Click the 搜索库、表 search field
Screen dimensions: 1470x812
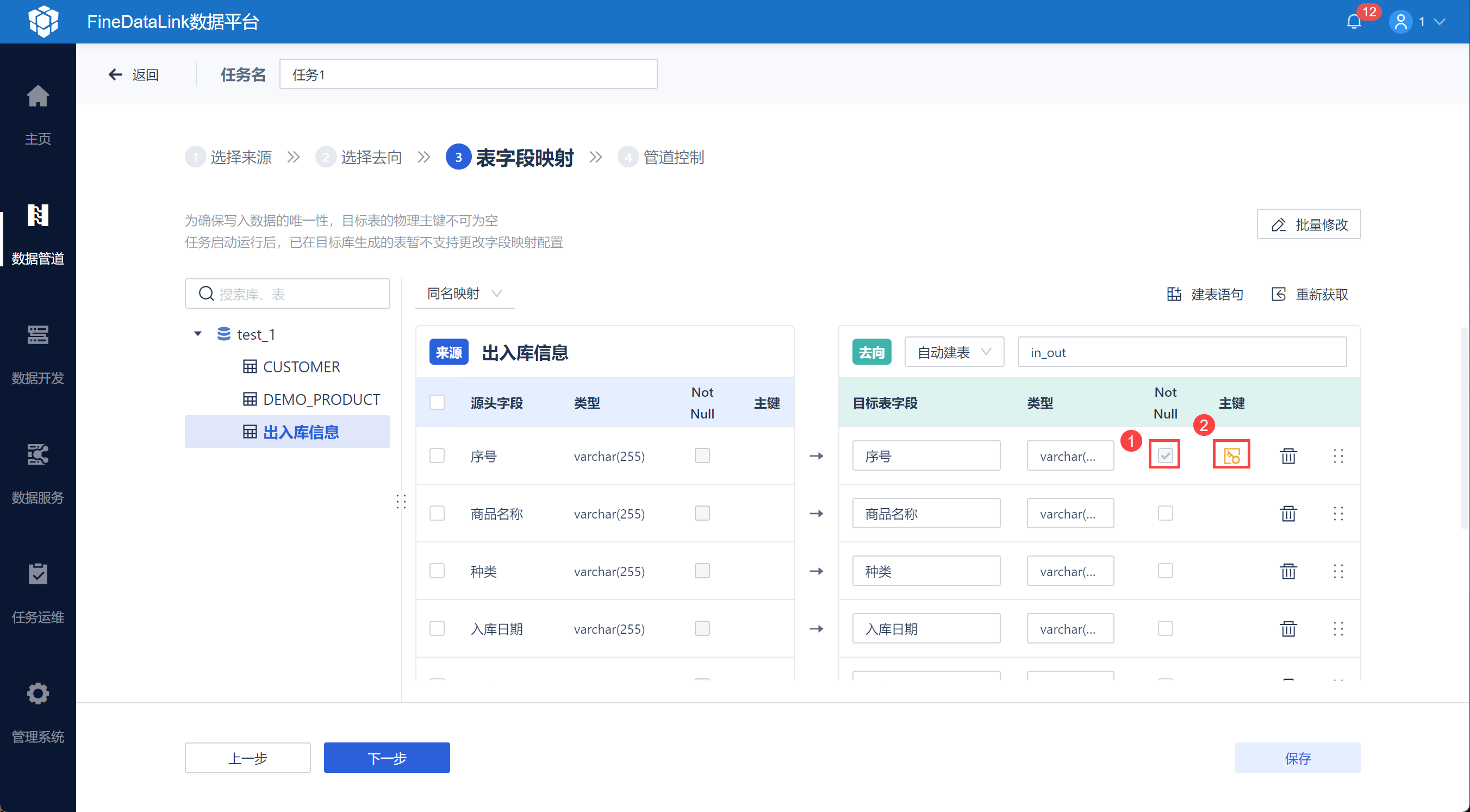[287, 294]
